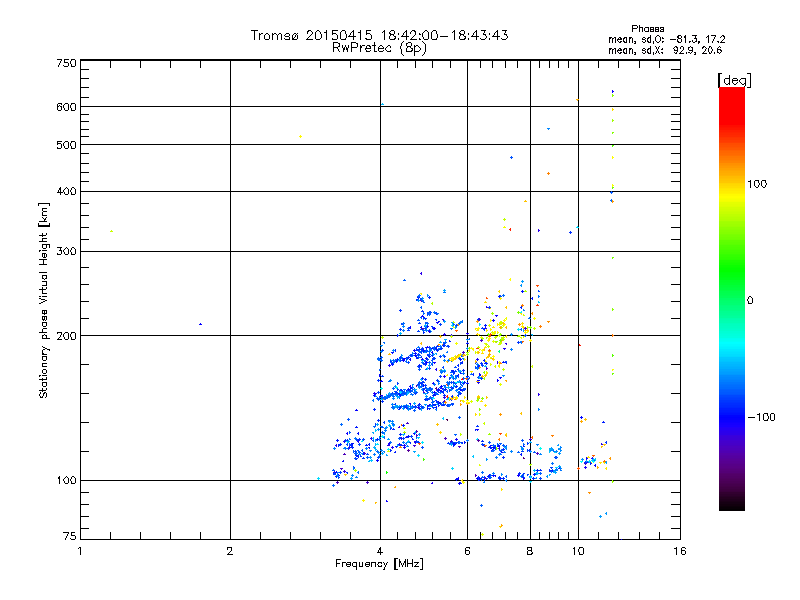
Task: Click the "Phases" heading text
Action: coord(647,29)
